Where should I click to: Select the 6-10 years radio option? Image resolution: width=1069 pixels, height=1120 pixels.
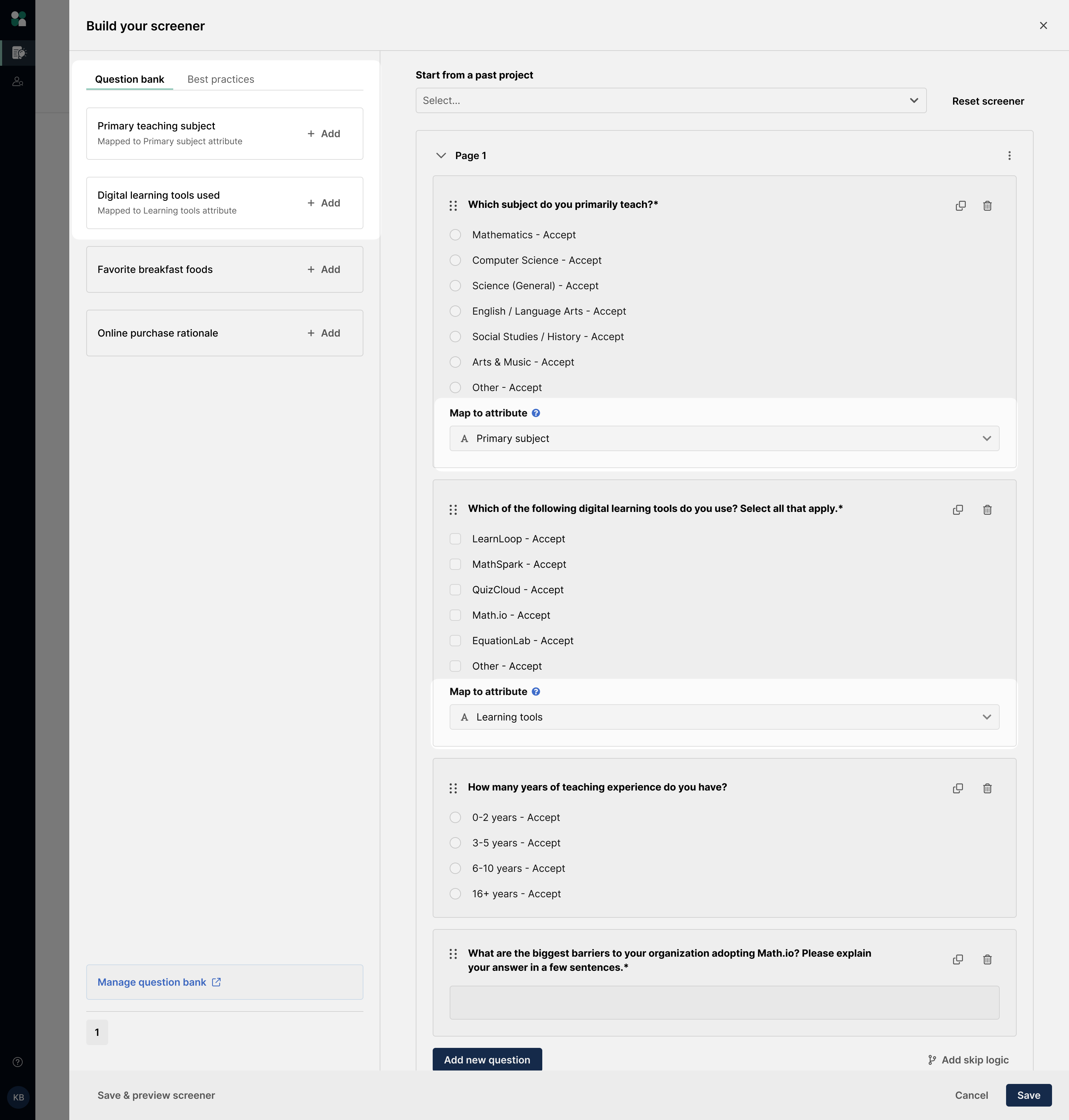[x=455, y=868]
